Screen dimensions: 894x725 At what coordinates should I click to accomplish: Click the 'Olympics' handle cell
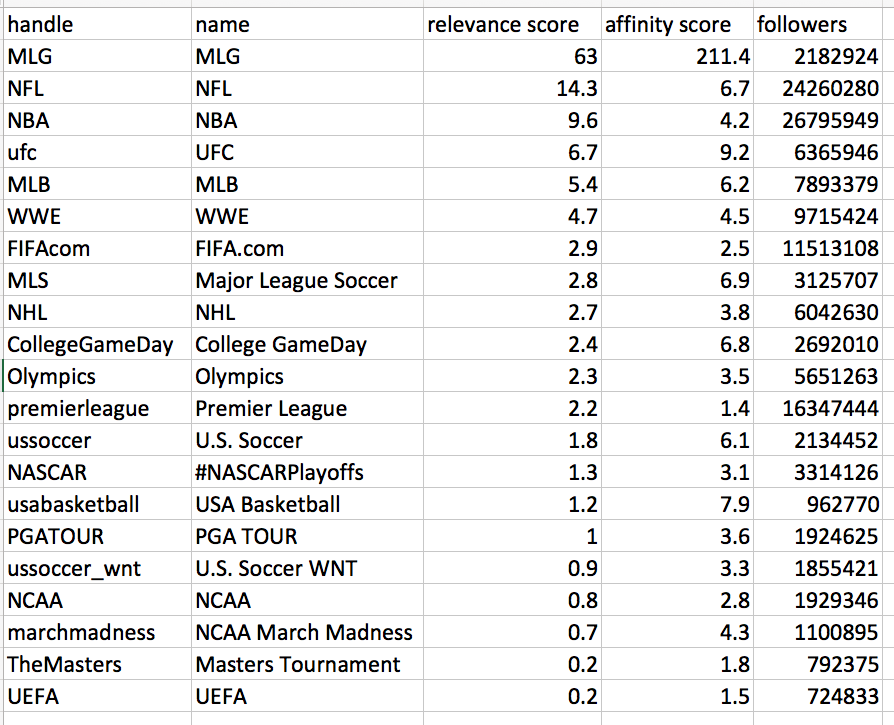[97, 376]
